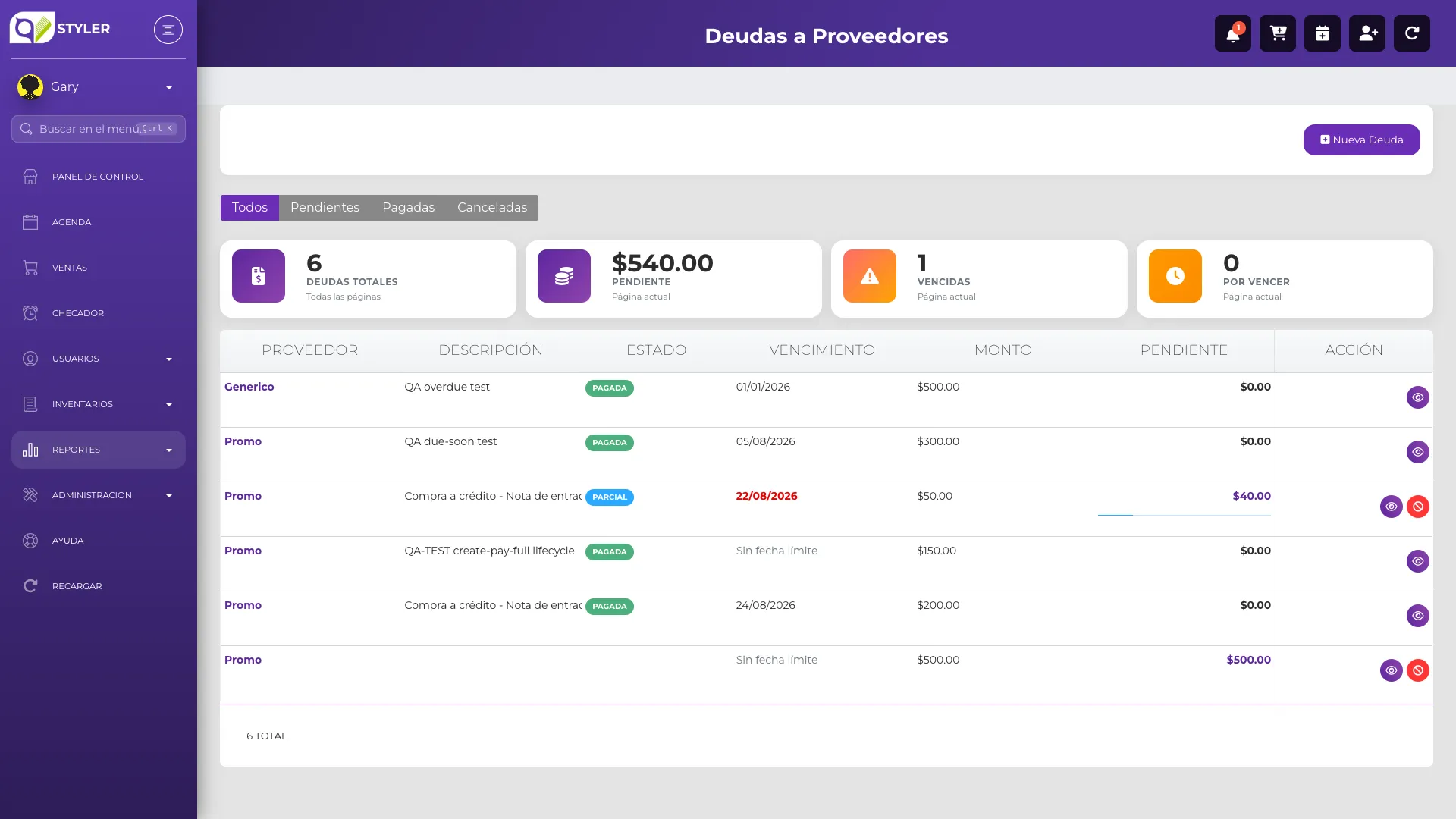Click the Checador alarm clock icon
Viewport: 1456px width, 819px height.
coord(30,313)
